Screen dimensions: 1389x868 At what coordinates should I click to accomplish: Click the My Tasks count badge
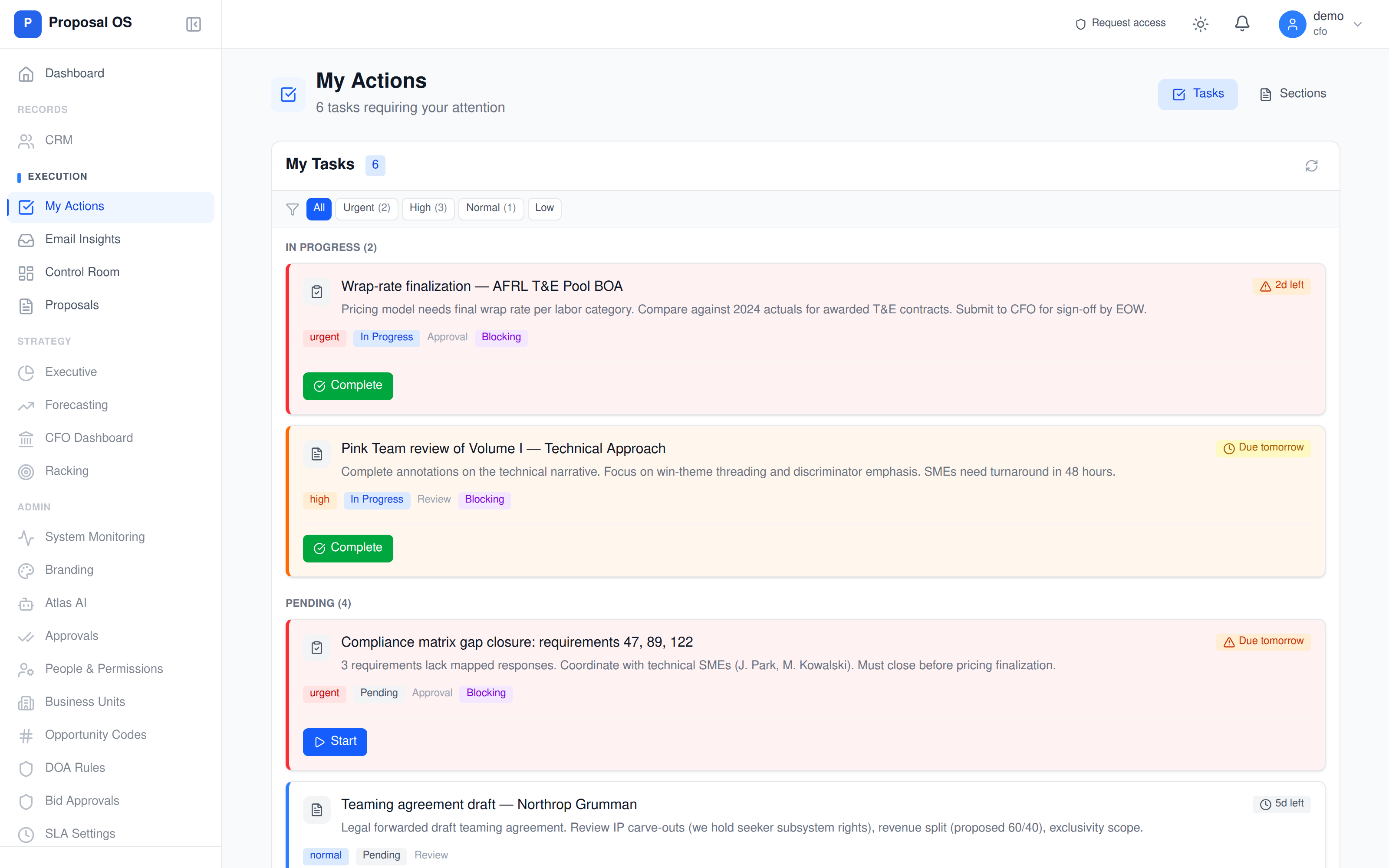pos(375,165)
